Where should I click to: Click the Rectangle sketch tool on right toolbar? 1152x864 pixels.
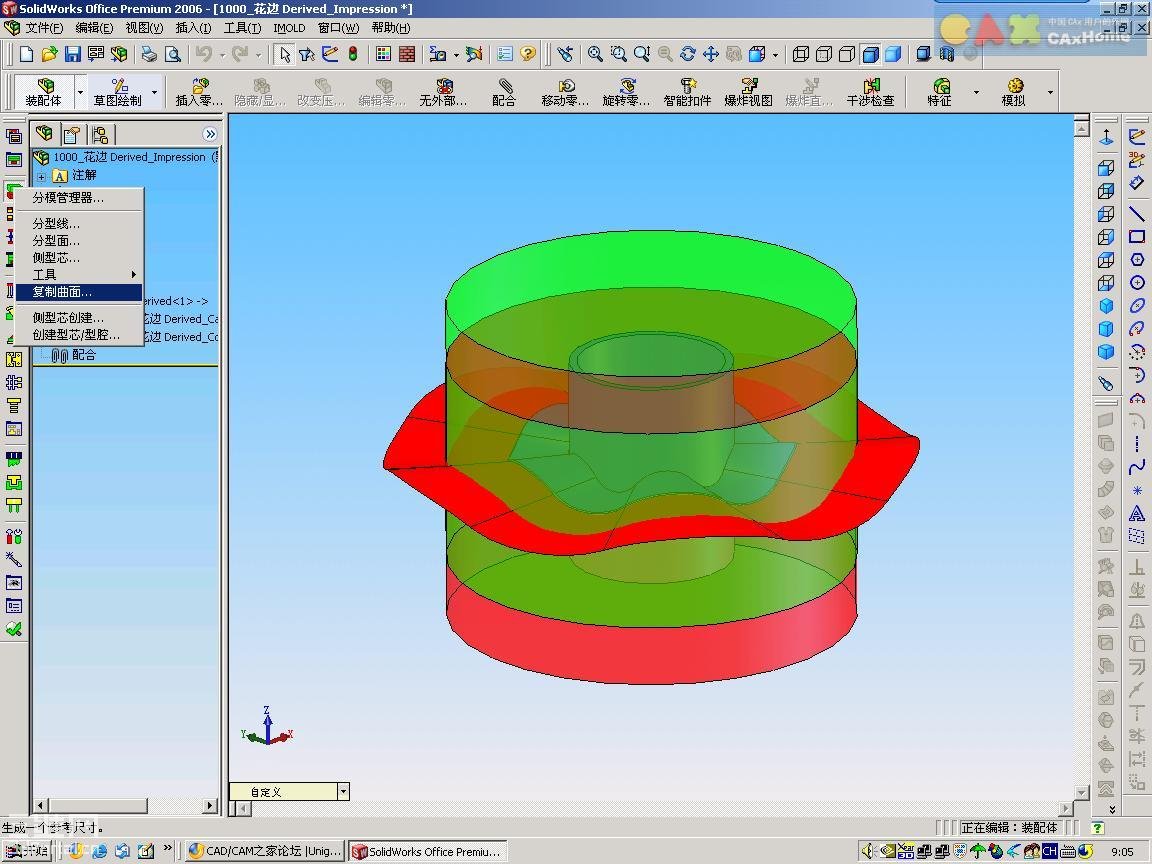click(x=1137, y=237)
